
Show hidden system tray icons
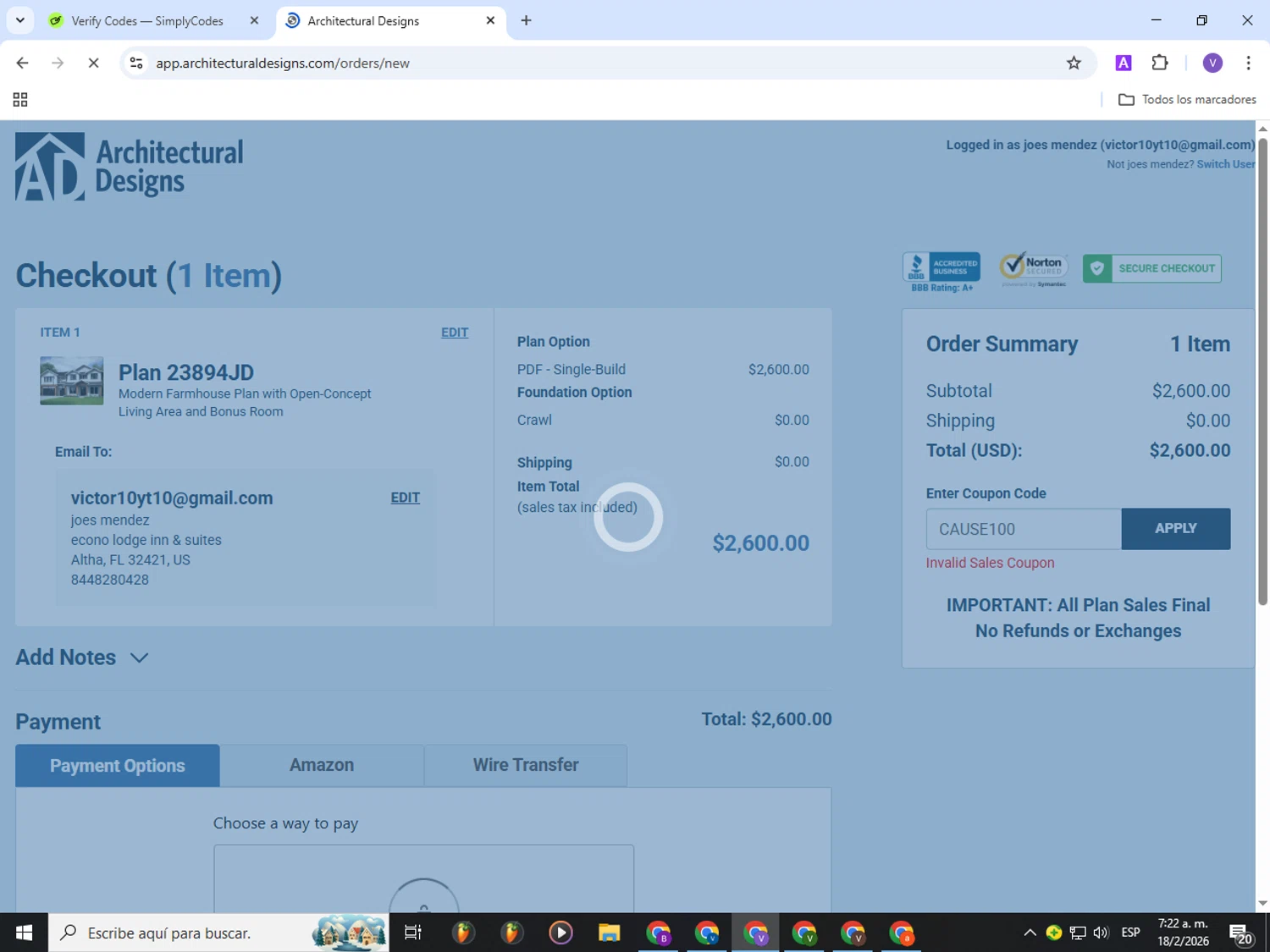pos(1030,933)
